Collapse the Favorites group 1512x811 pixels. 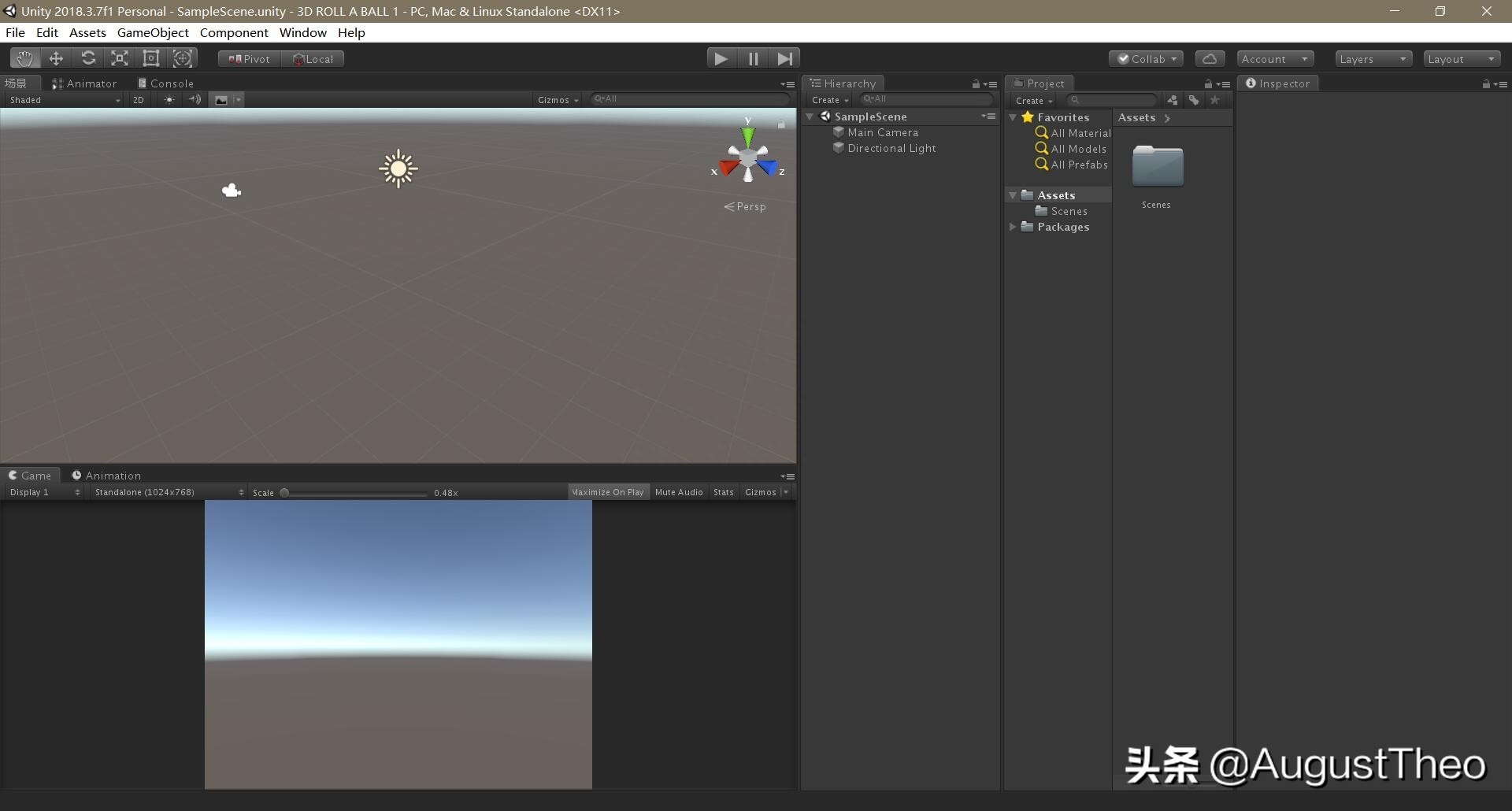tap(1014, 117)
